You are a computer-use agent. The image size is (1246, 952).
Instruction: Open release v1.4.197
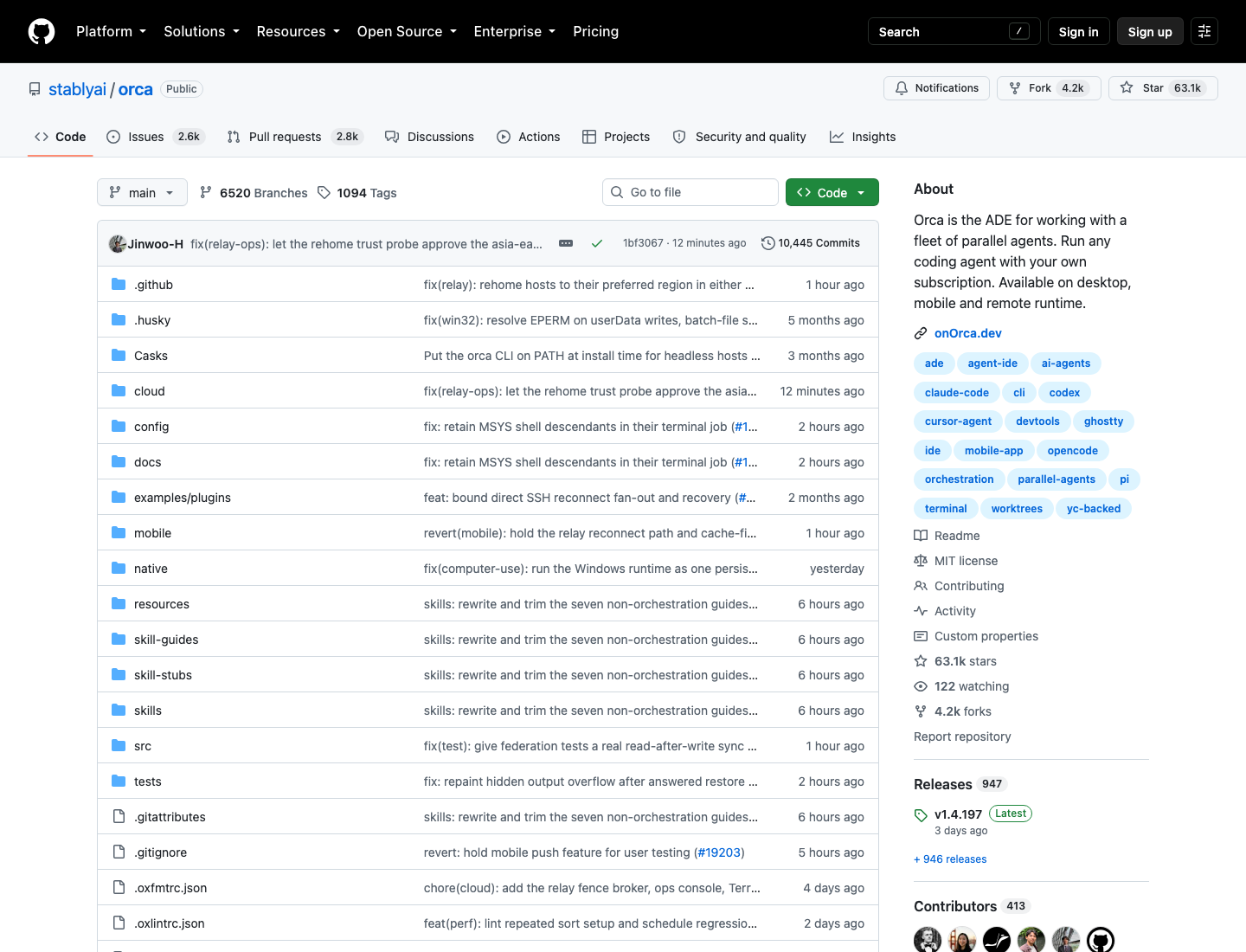click(958, 814)
